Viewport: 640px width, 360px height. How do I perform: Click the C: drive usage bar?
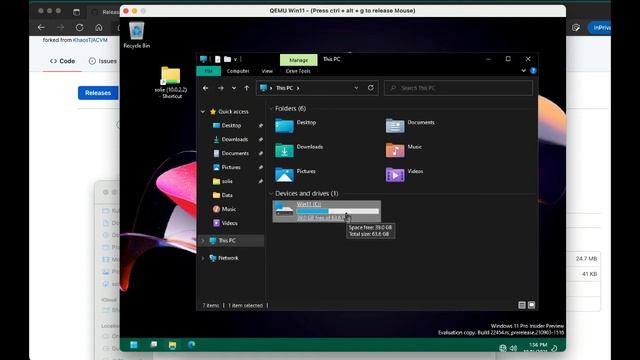coord(338,211)
